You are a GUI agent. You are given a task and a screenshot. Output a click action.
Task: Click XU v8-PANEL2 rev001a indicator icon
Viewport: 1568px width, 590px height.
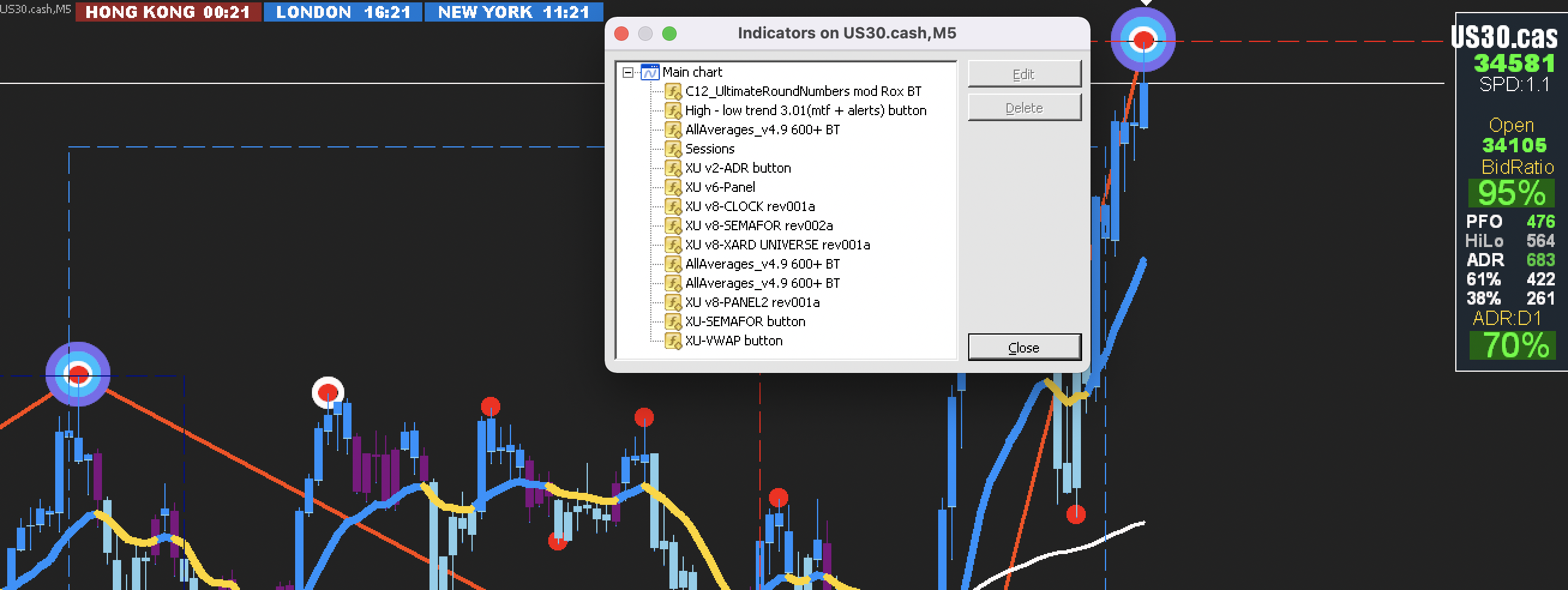(x=672, y=302)
